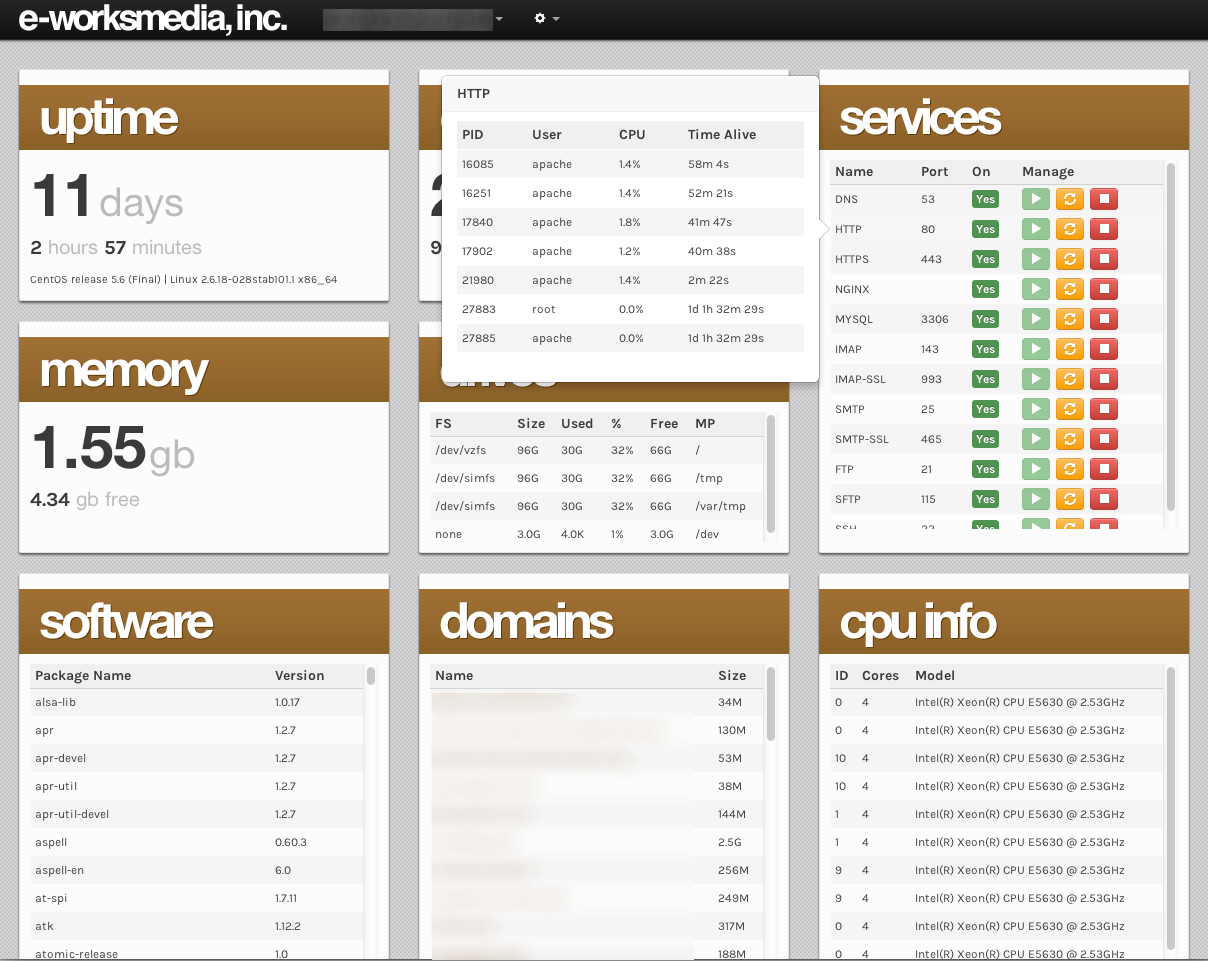Stop the IMAP service
This screenshot has height=961, width=1208.
coord(1103,349)
